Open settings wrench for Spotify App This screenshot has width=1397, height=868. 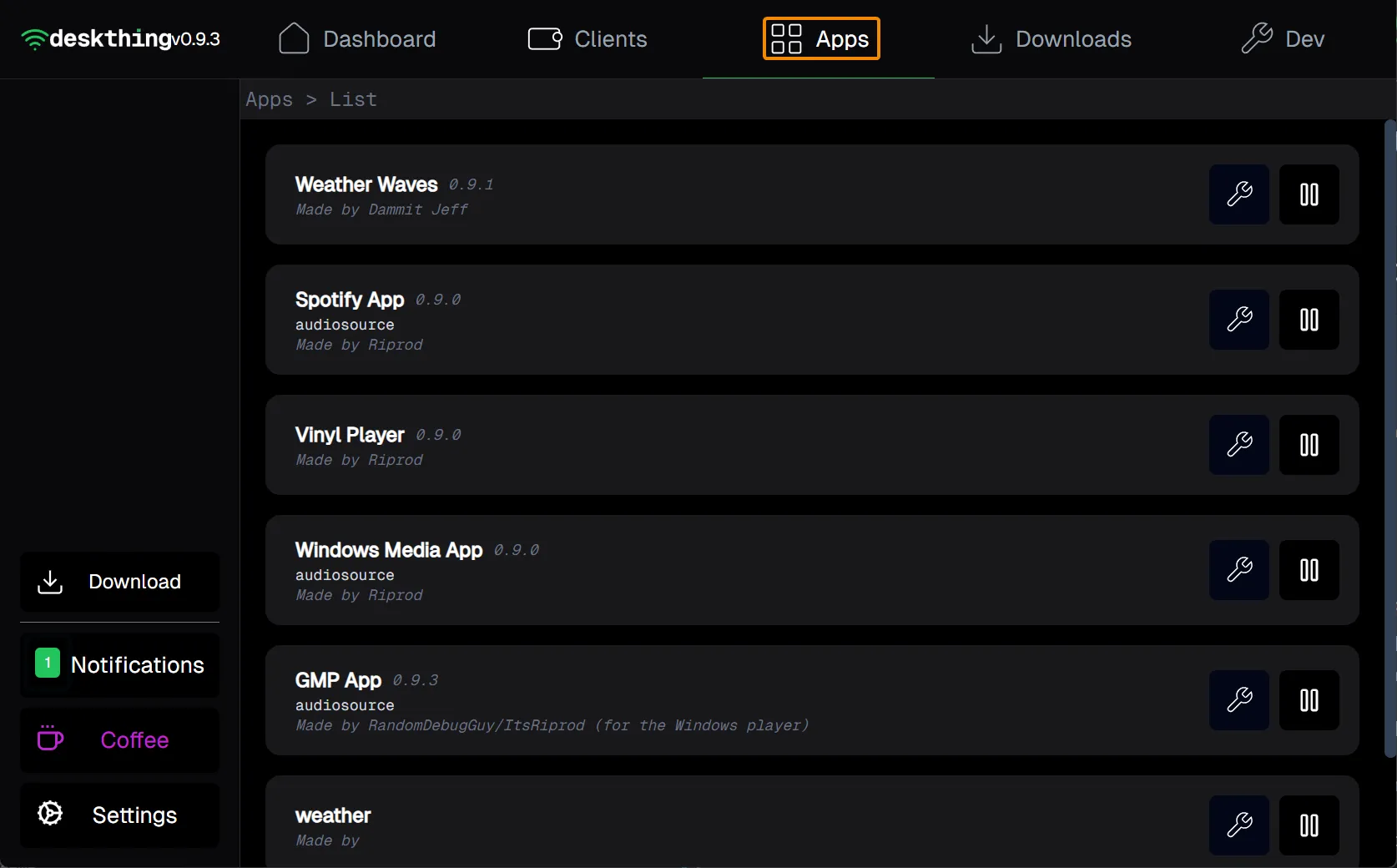[x=1239, y=320]
